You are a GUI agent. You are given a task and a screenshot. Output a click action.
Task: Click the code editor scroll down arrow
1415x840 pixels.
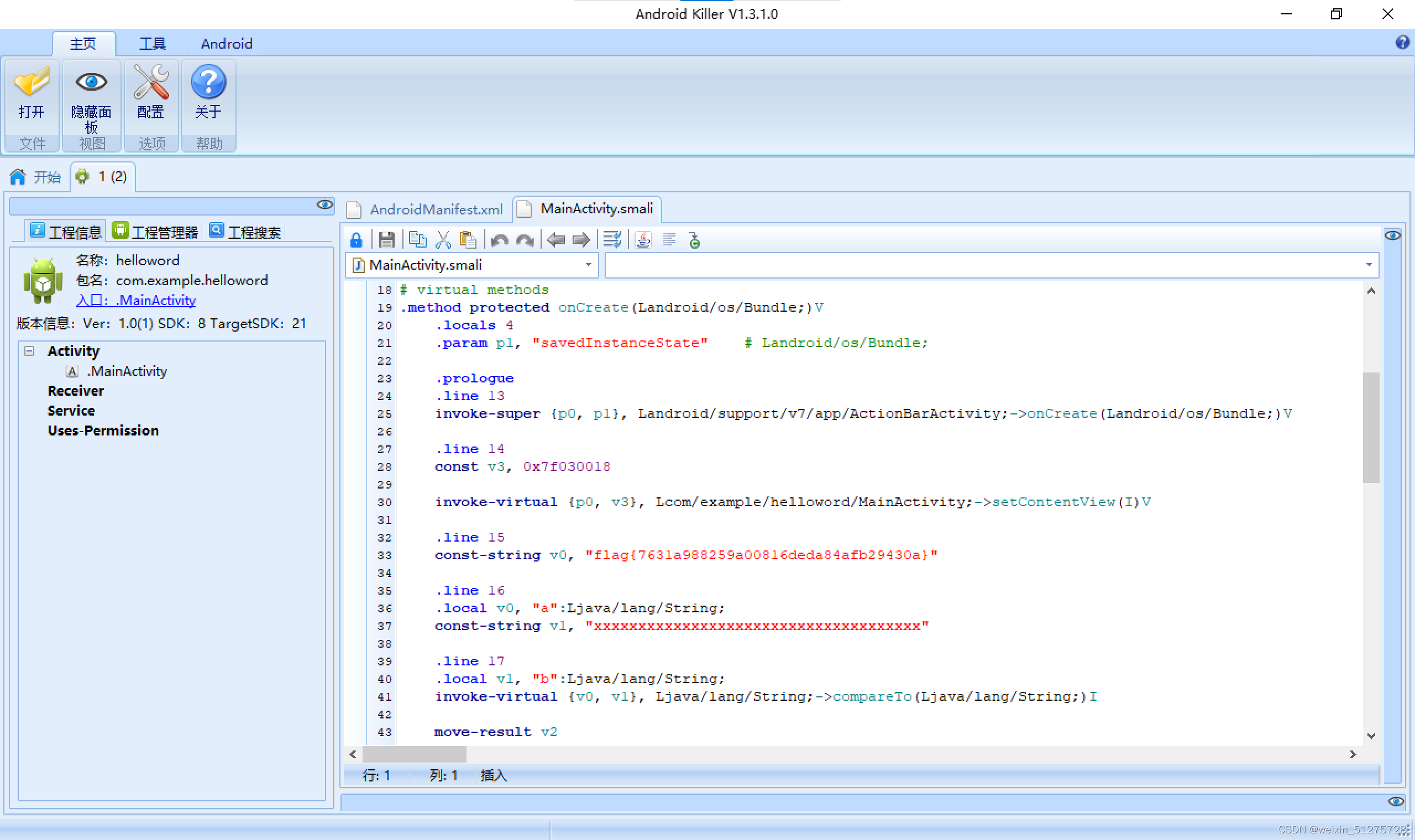tap(1371, 736)
